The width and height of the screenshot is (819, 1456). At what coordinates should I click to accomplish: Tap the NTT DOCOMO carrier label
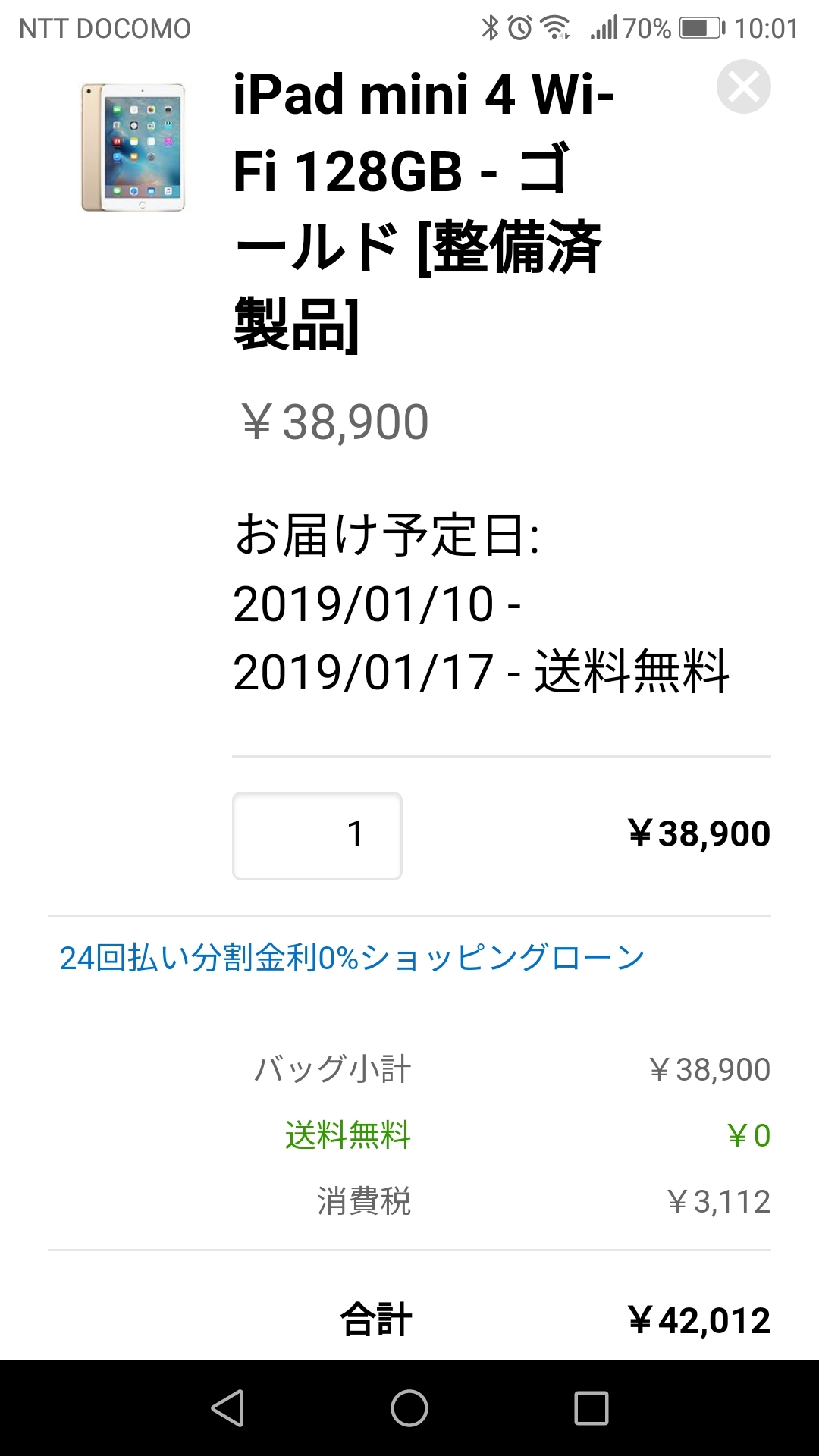(x=105, y=29)
